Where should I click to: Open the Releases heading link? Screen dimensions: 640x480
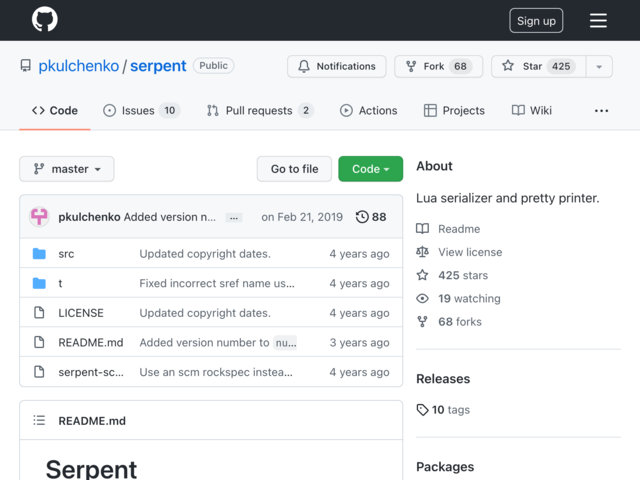tap(443, 379)
